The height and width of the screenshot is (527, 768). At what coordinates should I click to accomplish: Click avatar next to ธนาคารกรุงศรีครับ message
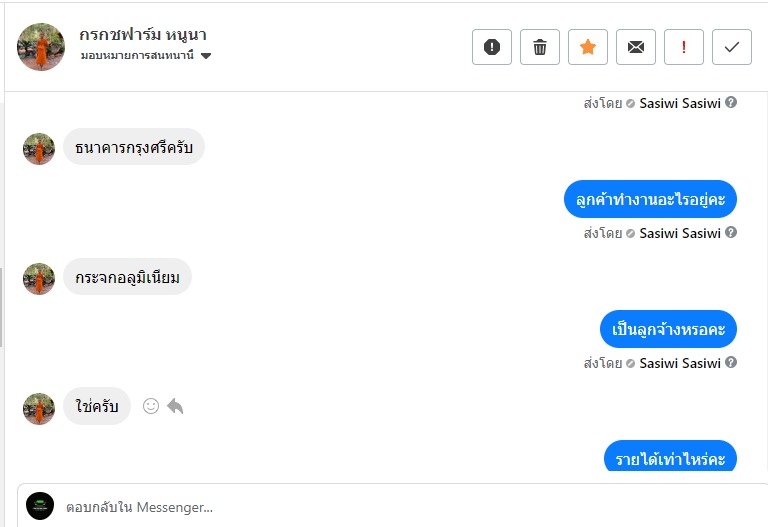(39, 149)
